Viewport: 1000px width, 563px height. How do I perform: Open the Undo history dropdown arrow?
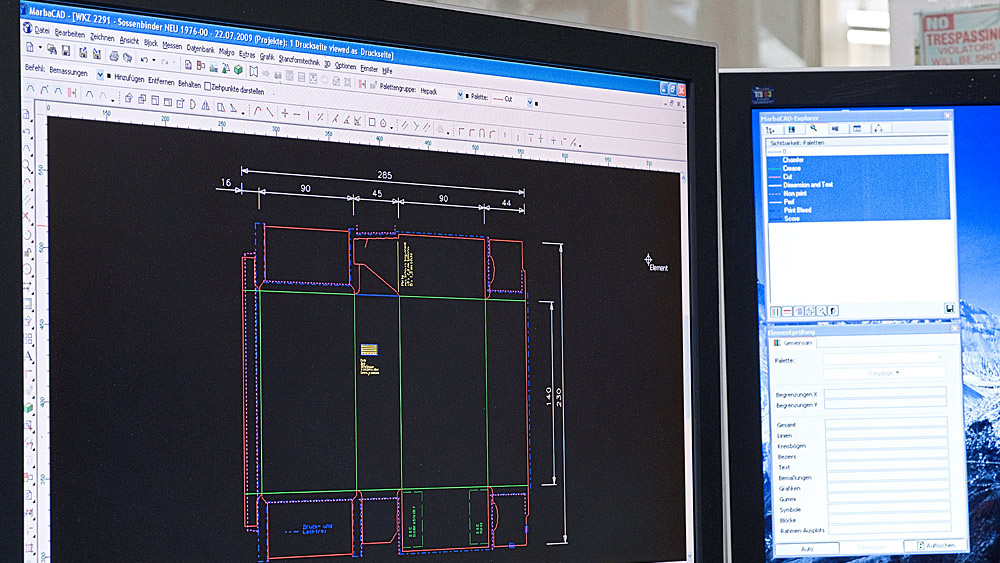click(x=154, y=61)
